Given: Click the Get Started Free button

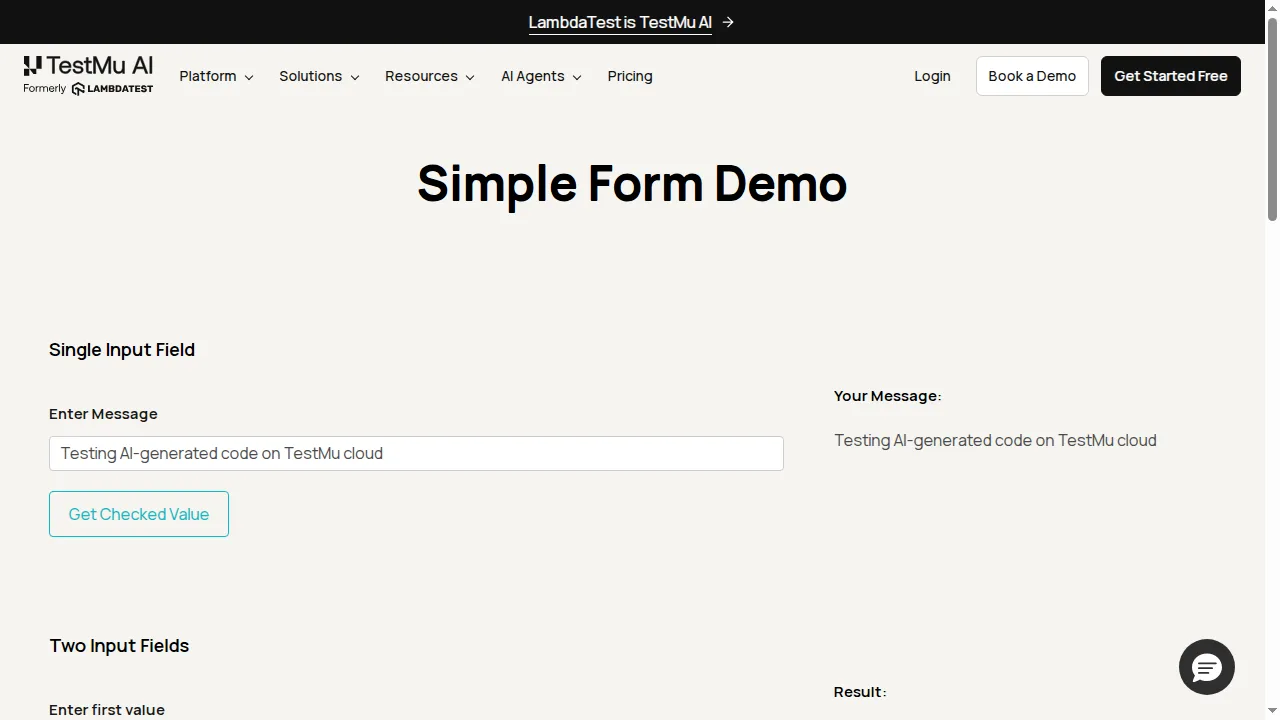Looking at the screenshot, I should 1171,76.
